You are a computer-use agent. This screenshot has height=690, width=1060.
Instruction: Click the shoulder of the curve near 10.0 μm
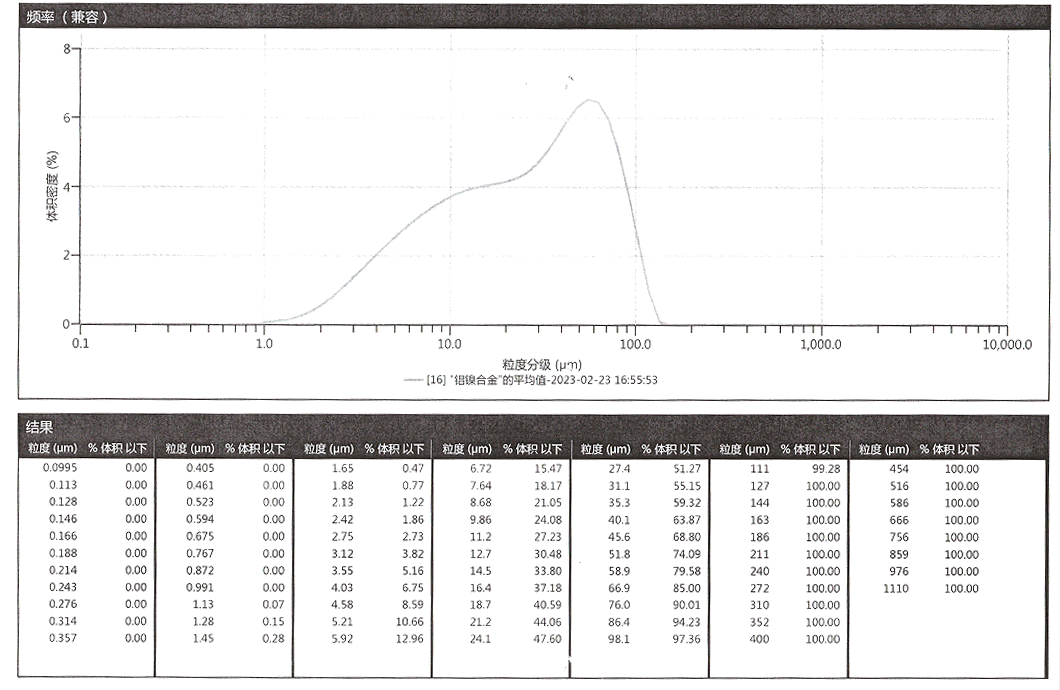point(450,194)
